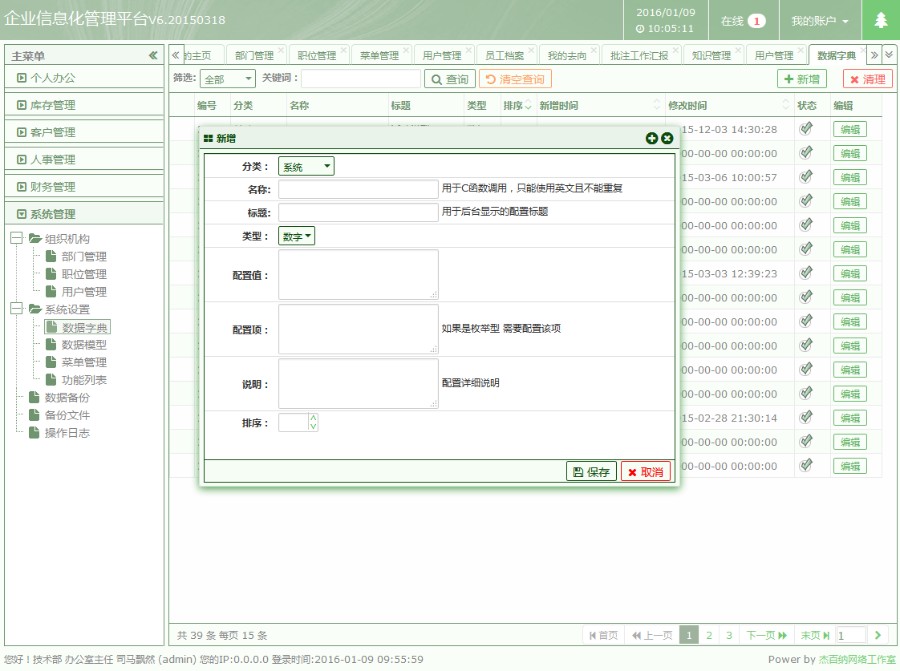Click the paperclip icon in the first row's 状态 column
The width and height of the screenshot is (900, 671).
(x=806, y=129)
